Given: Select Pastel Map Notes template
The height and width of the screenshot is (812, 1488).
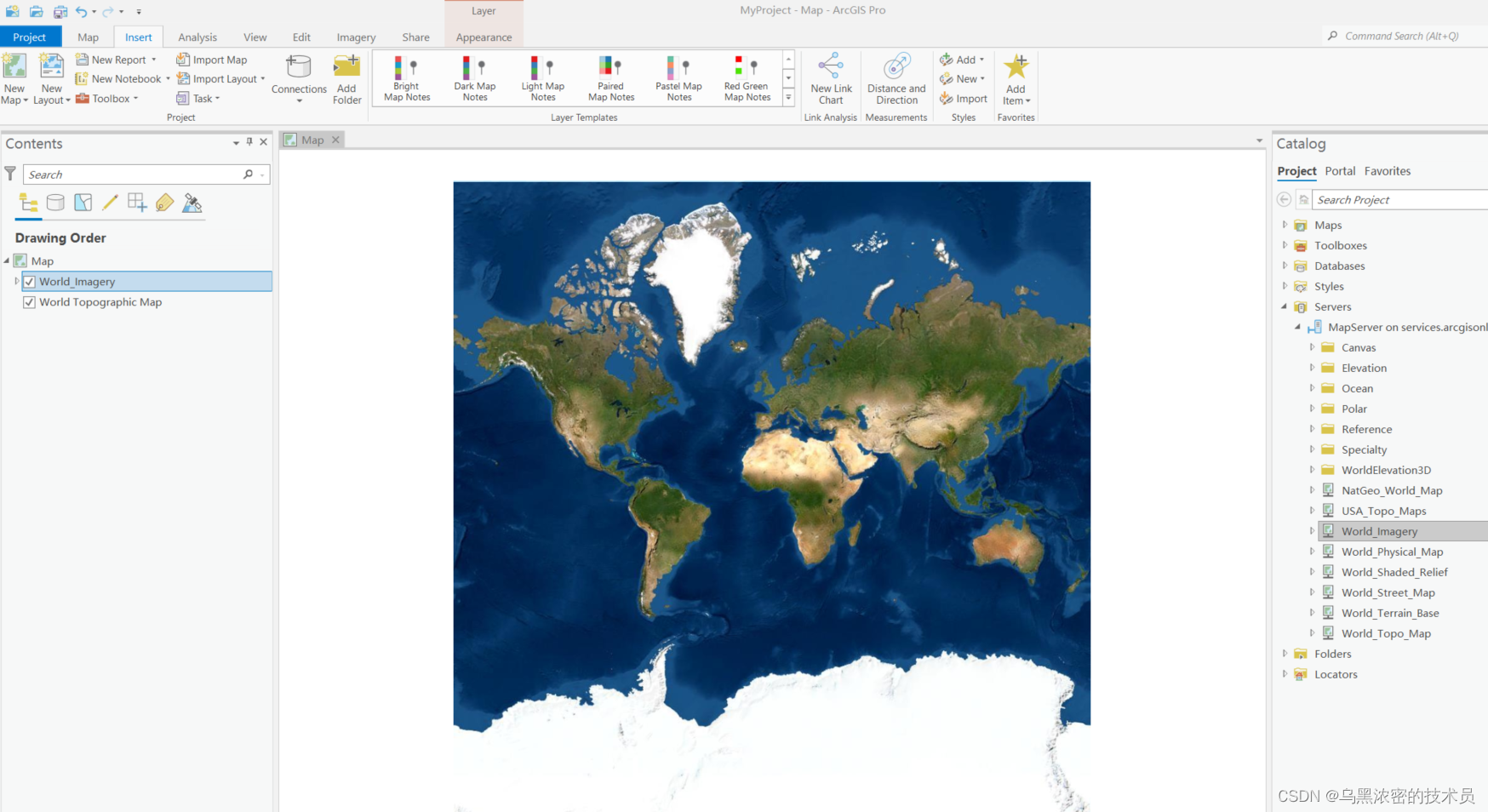Looking at the screenshot, I should 679,78.
